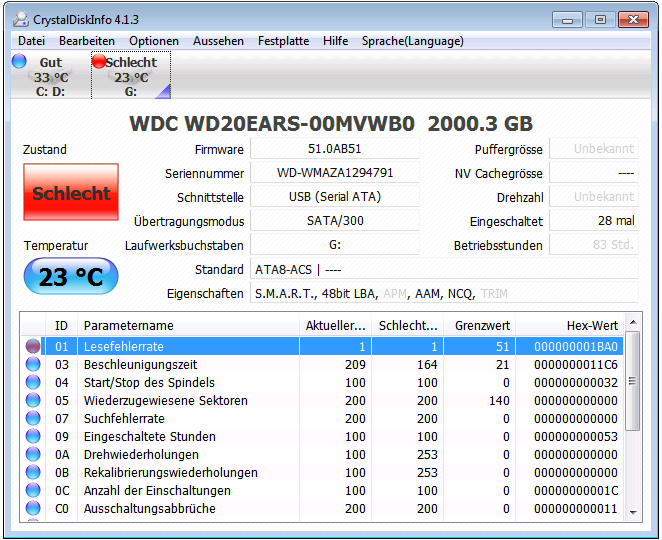Click Grenzwert value 140

click(499, 400)
